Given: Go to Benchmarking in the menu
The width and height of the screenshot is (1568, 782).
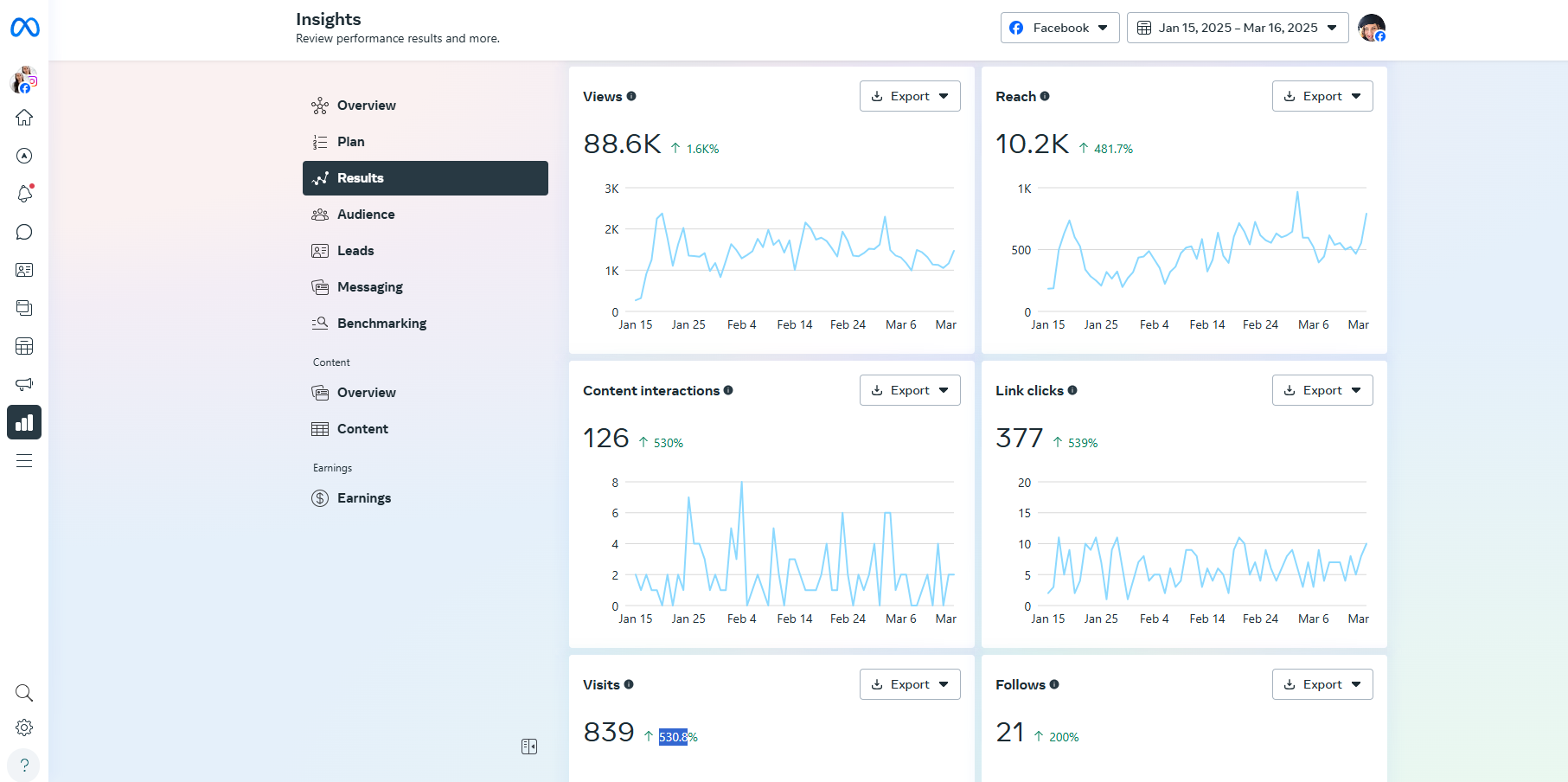Looking at the screenshot, I should [x=381, y=324].
